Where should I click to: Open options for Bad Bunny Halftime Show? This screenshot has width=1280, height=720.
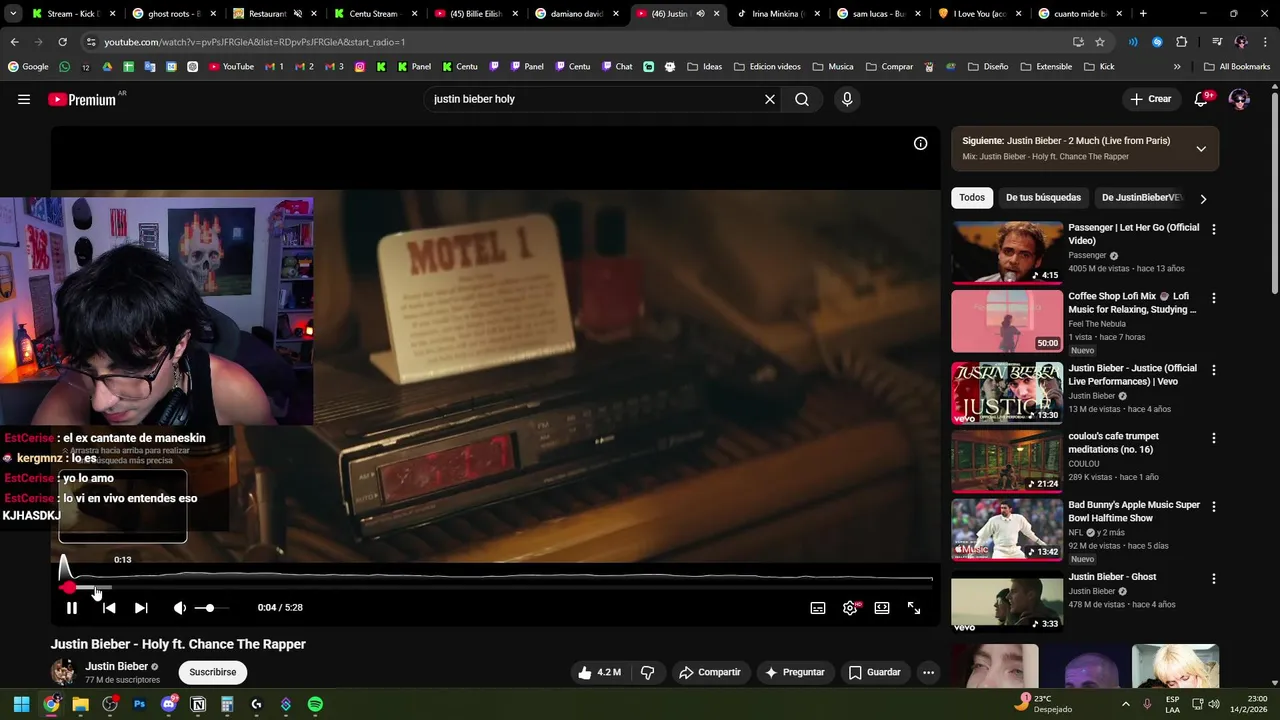pos(1214,507)
